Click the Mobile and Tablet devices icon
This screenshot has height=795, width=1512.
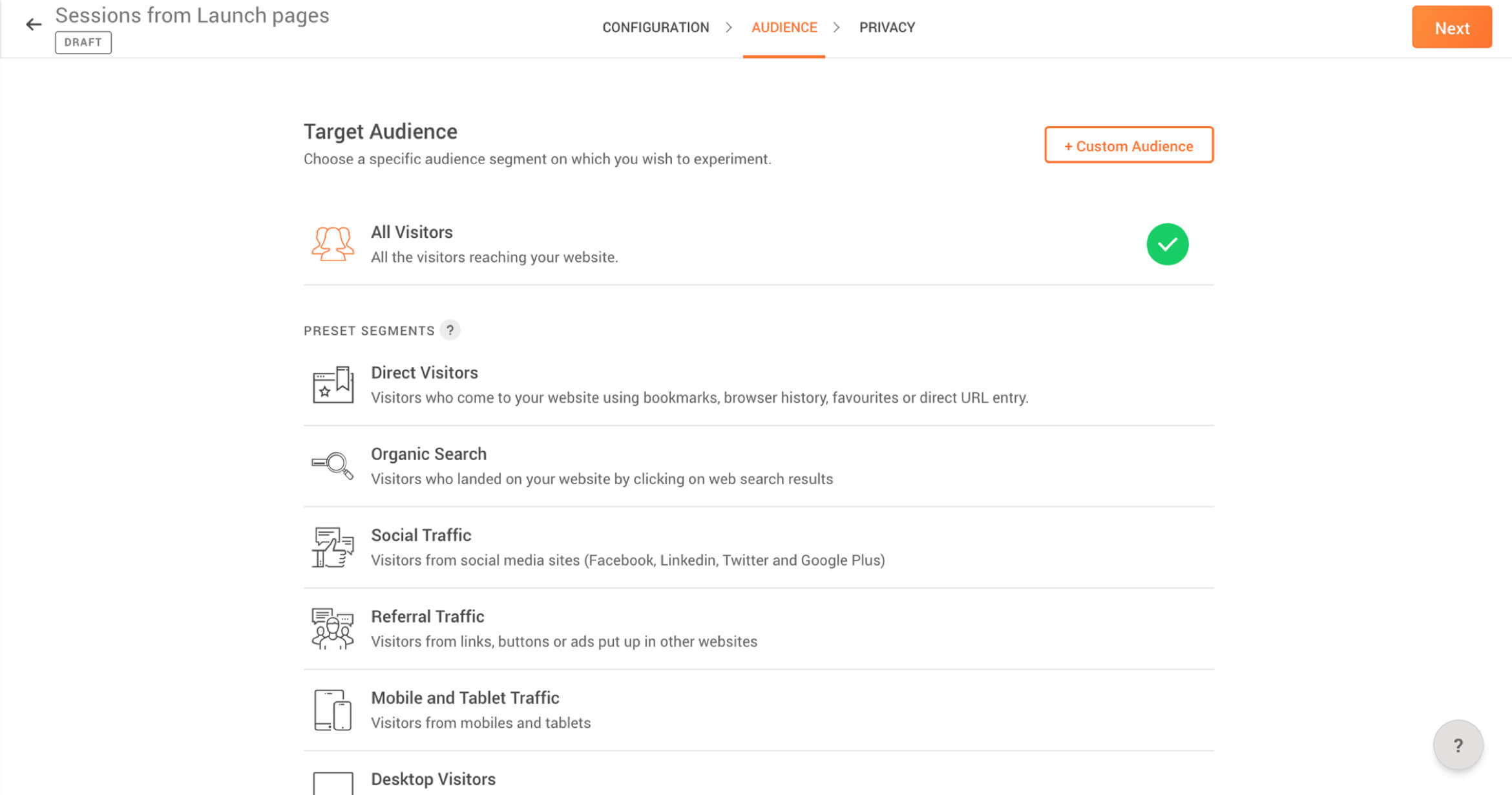(x=333, y=710)
